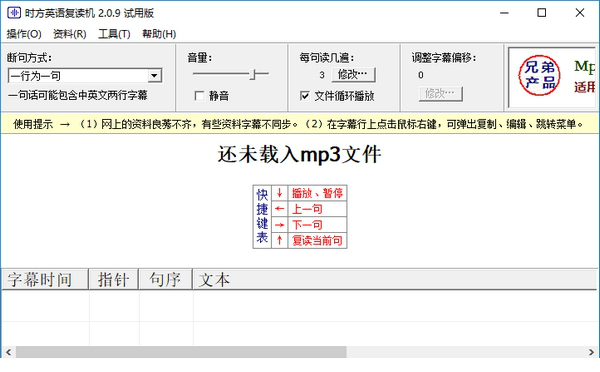The height and width of the screenshot is (372, 600).
Task: Click the 一句话可能包含中英文两行字幕 hint text
Action: click(x=78, y=95)
